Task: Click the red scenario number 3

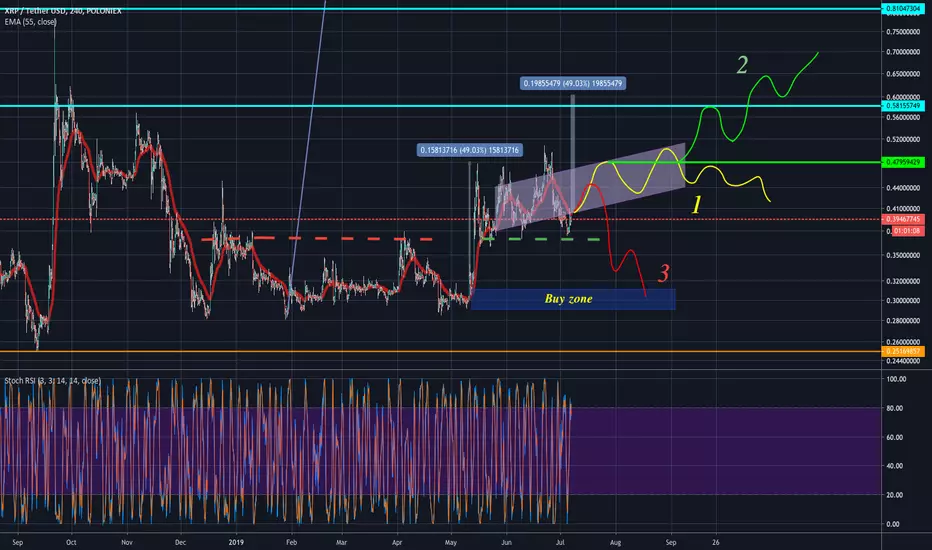Action: pyautogui.click(x=663, y=273)
